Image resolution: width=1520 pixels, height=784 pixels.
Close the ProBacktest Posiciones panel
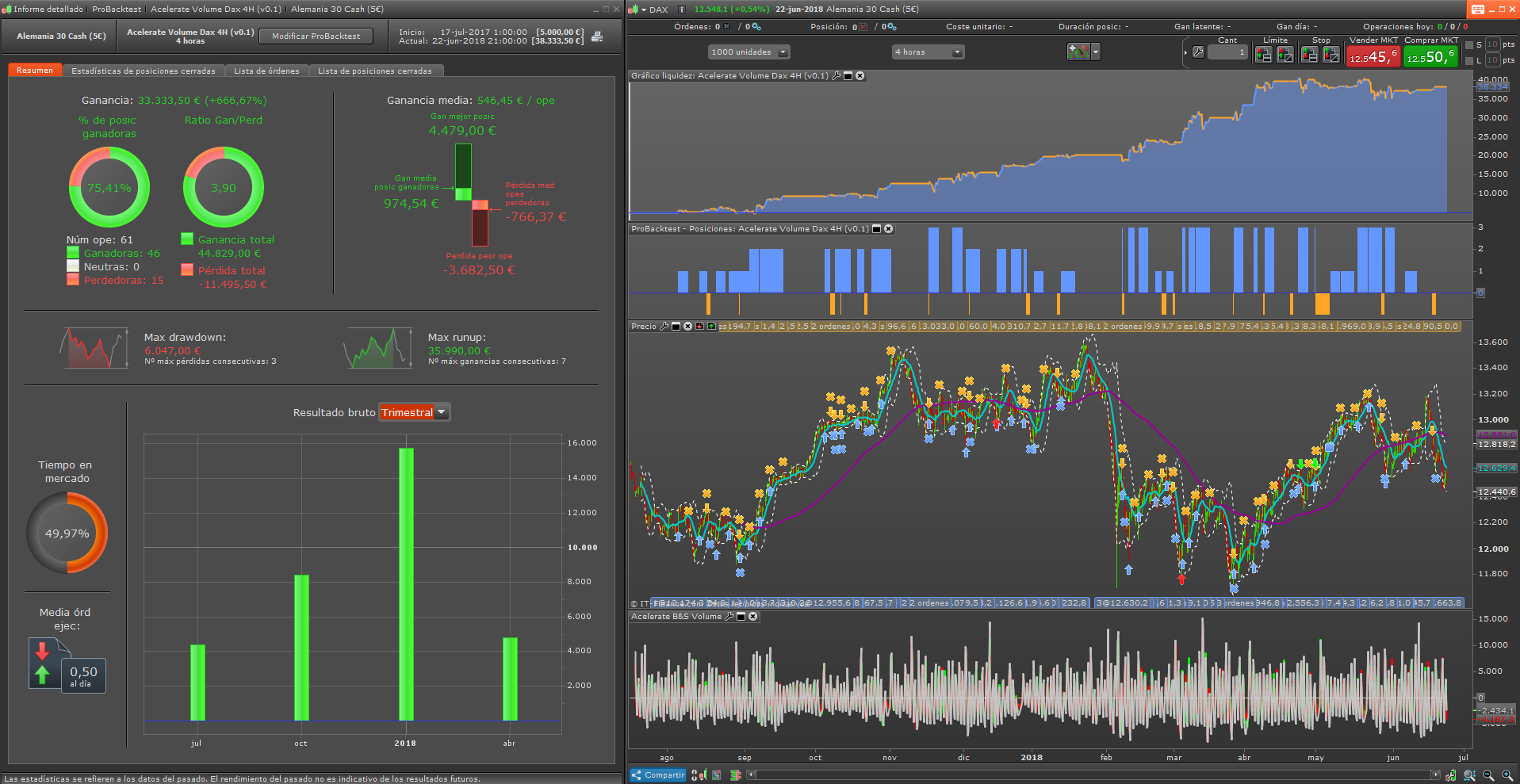pos(889,229)
